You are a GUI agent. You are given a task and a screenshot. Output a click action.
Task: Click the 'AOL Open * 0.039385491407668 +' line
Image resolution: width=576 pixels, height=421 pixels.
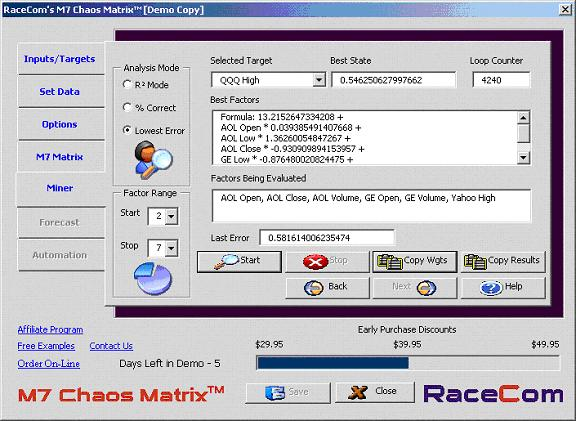(291, 127)
